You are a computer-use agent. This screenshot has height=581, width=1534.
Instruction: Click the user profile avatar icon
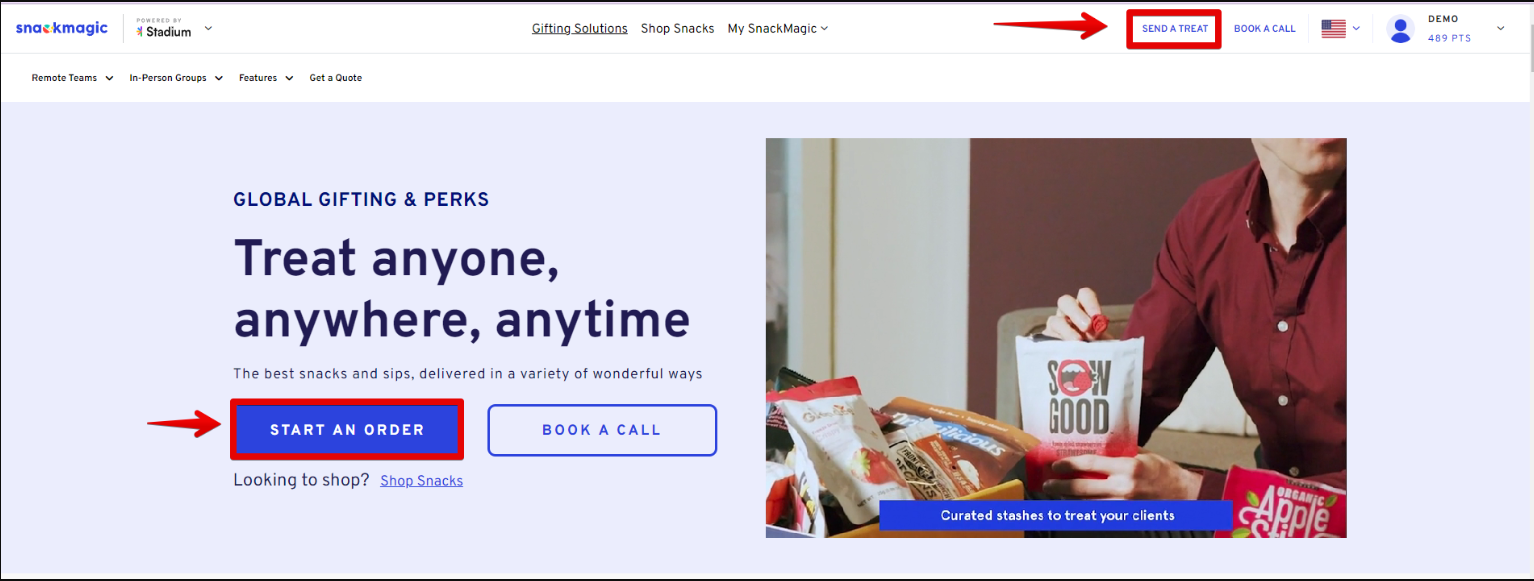point(1401,29)
